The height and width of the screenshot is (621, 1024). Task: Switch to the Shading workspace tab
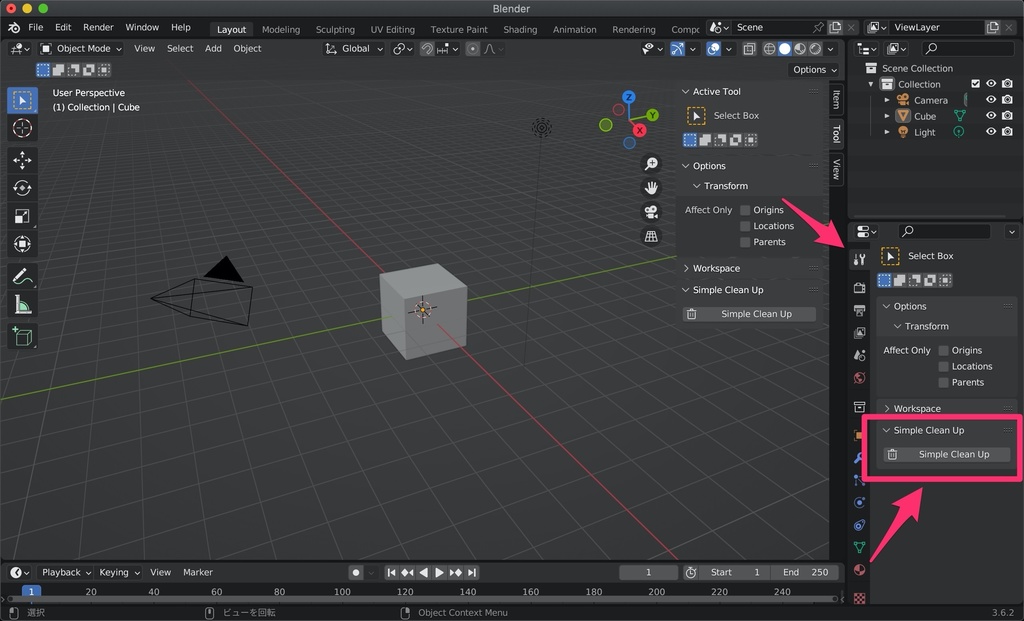click(520, 29)
